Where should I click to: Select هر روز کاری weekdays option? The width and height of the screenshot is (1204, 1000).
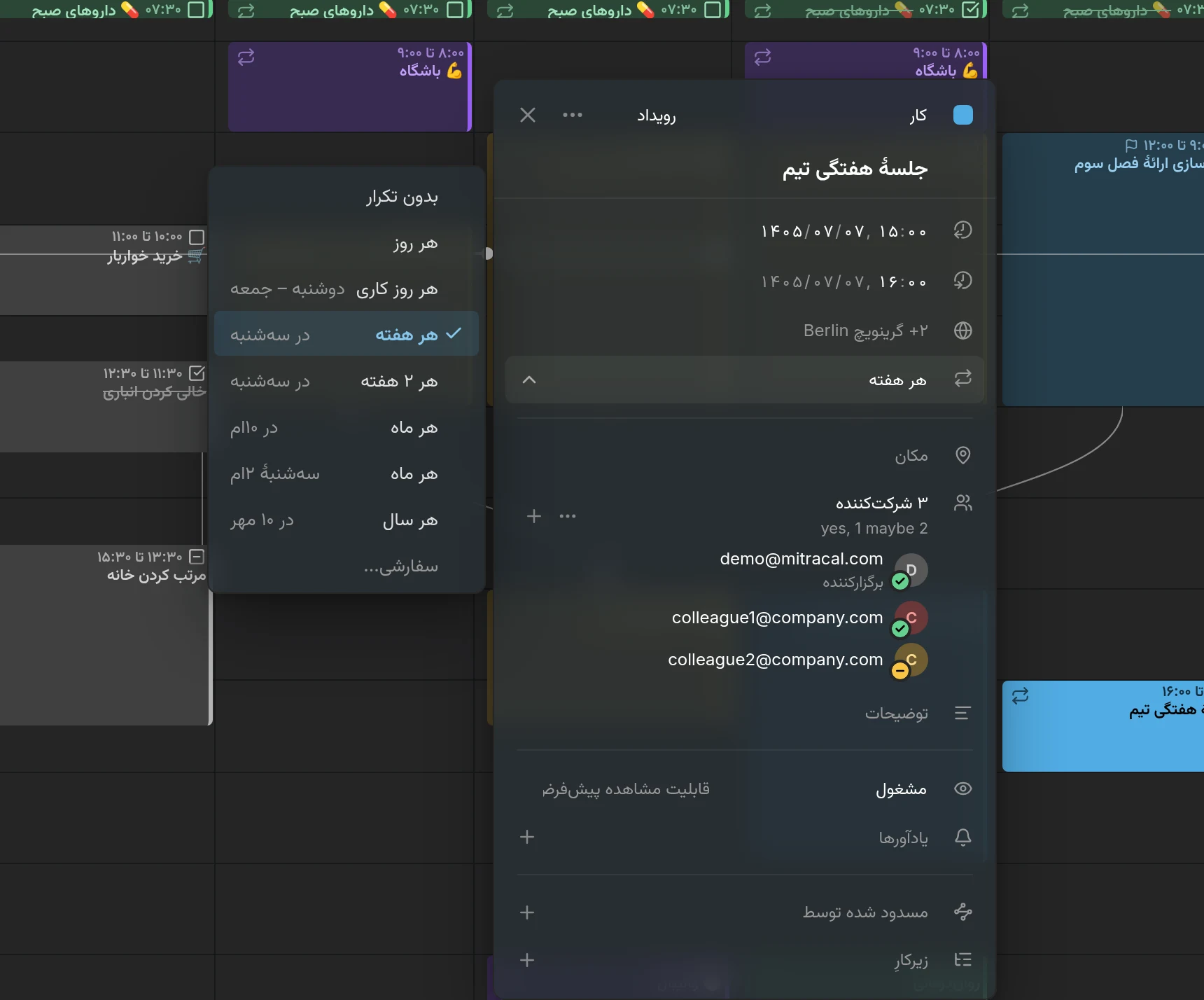coord(346,289)
